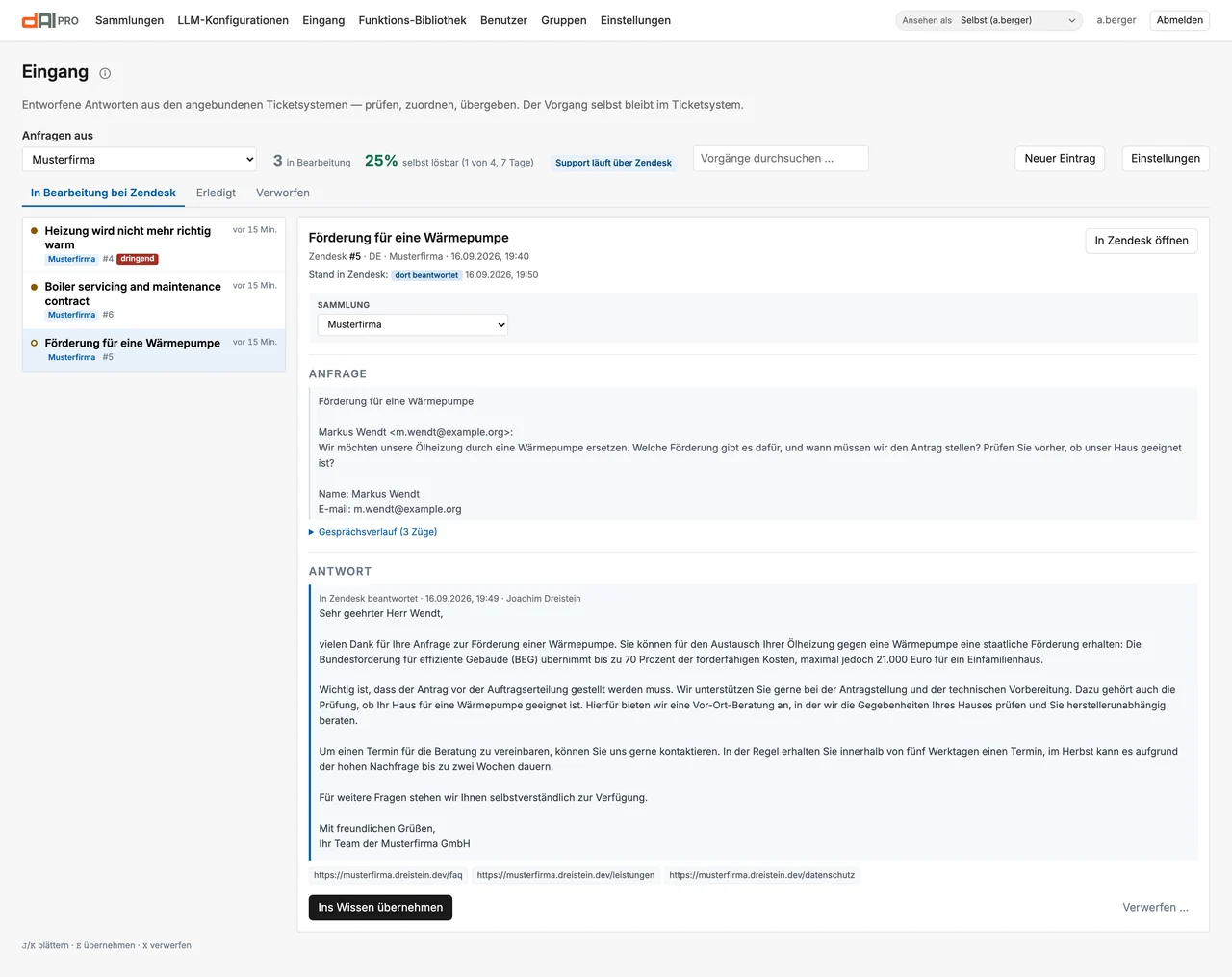Select ticket 'Heizung wird nicht mehr richtig warm'
1232x977 pixels.
click(x=154, y=244)
